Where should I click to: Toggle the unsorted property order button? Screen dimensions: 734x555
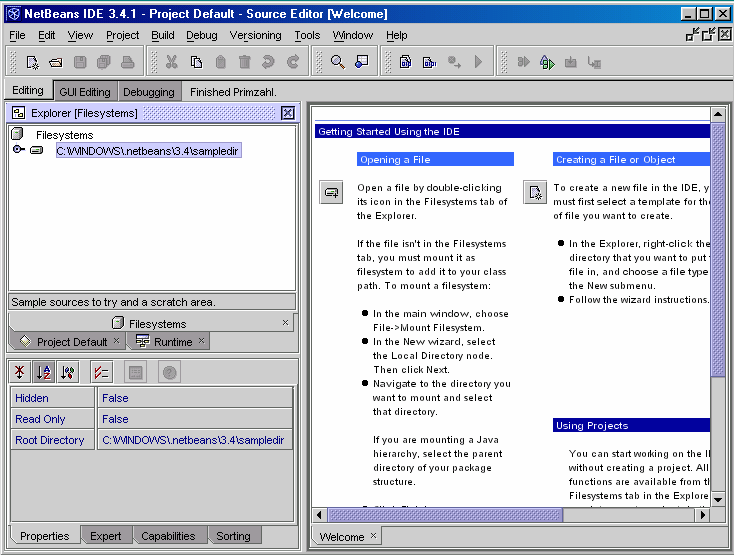click(x=20, y=372)
